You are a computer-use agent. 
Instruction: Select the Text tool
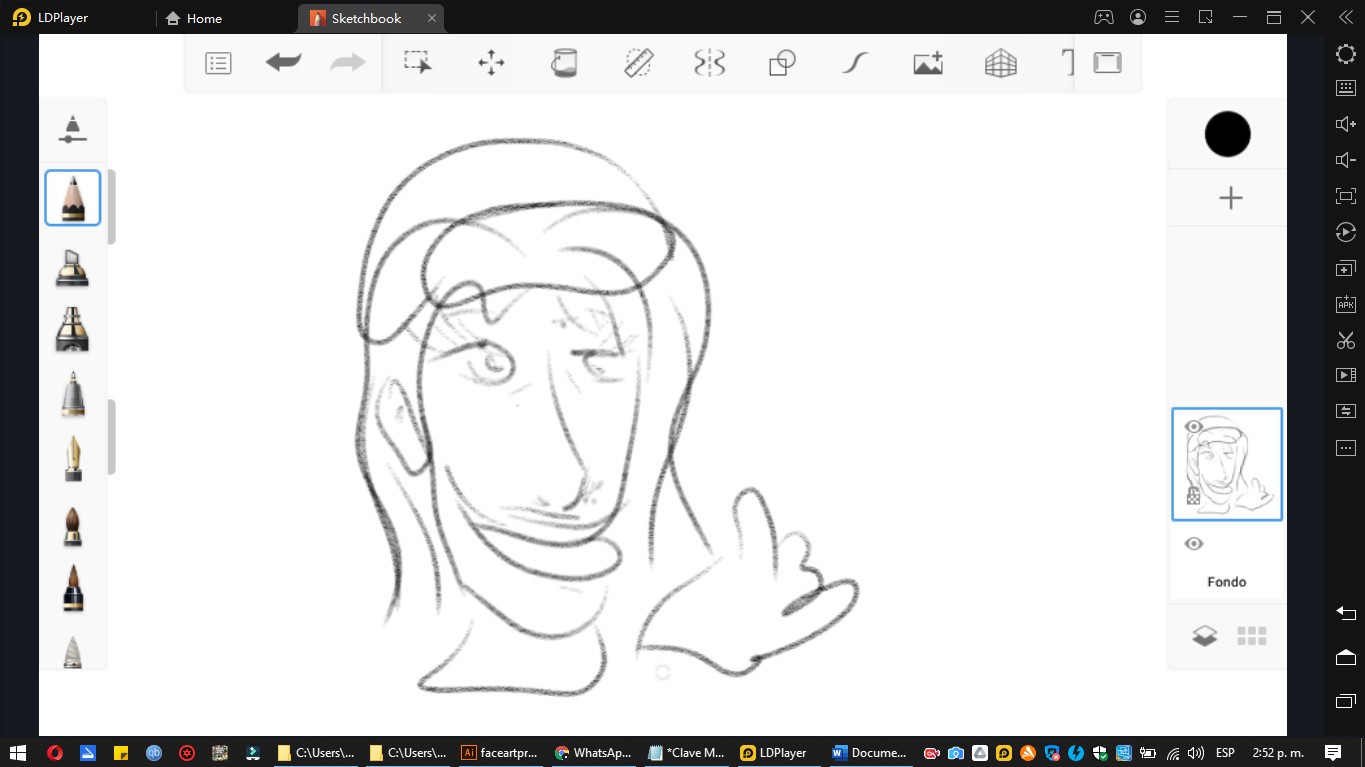click(1067, 63)
